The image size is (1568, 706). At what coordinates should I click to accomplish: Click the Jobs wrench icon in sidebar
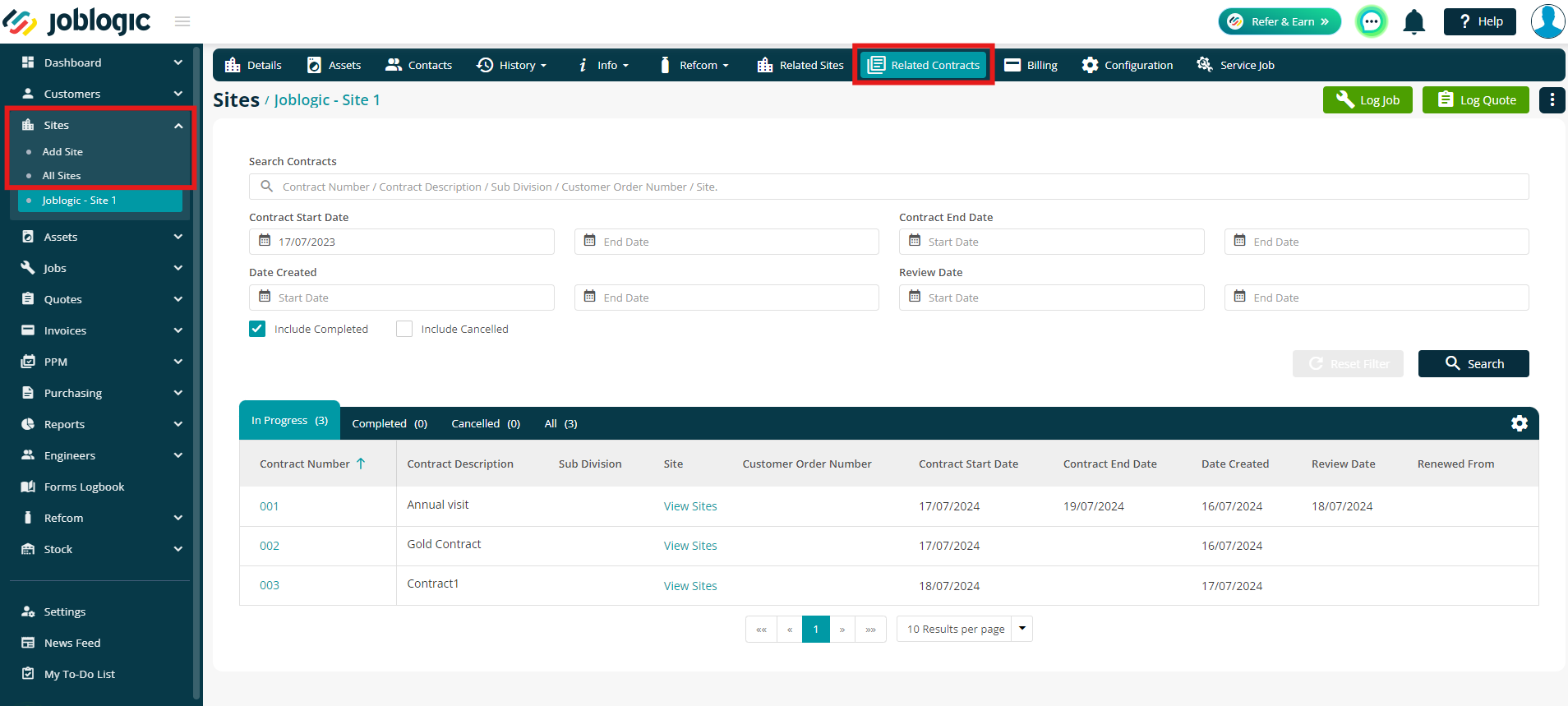tap(28, 268)
